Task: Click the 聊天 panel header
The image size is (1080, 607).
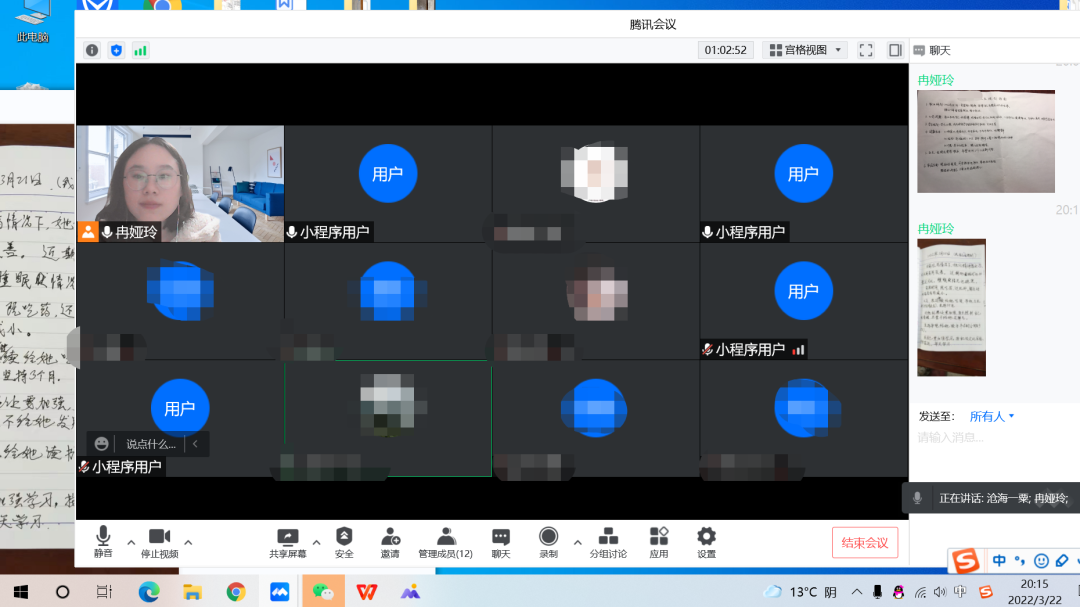Action: [x=933, y=50]
